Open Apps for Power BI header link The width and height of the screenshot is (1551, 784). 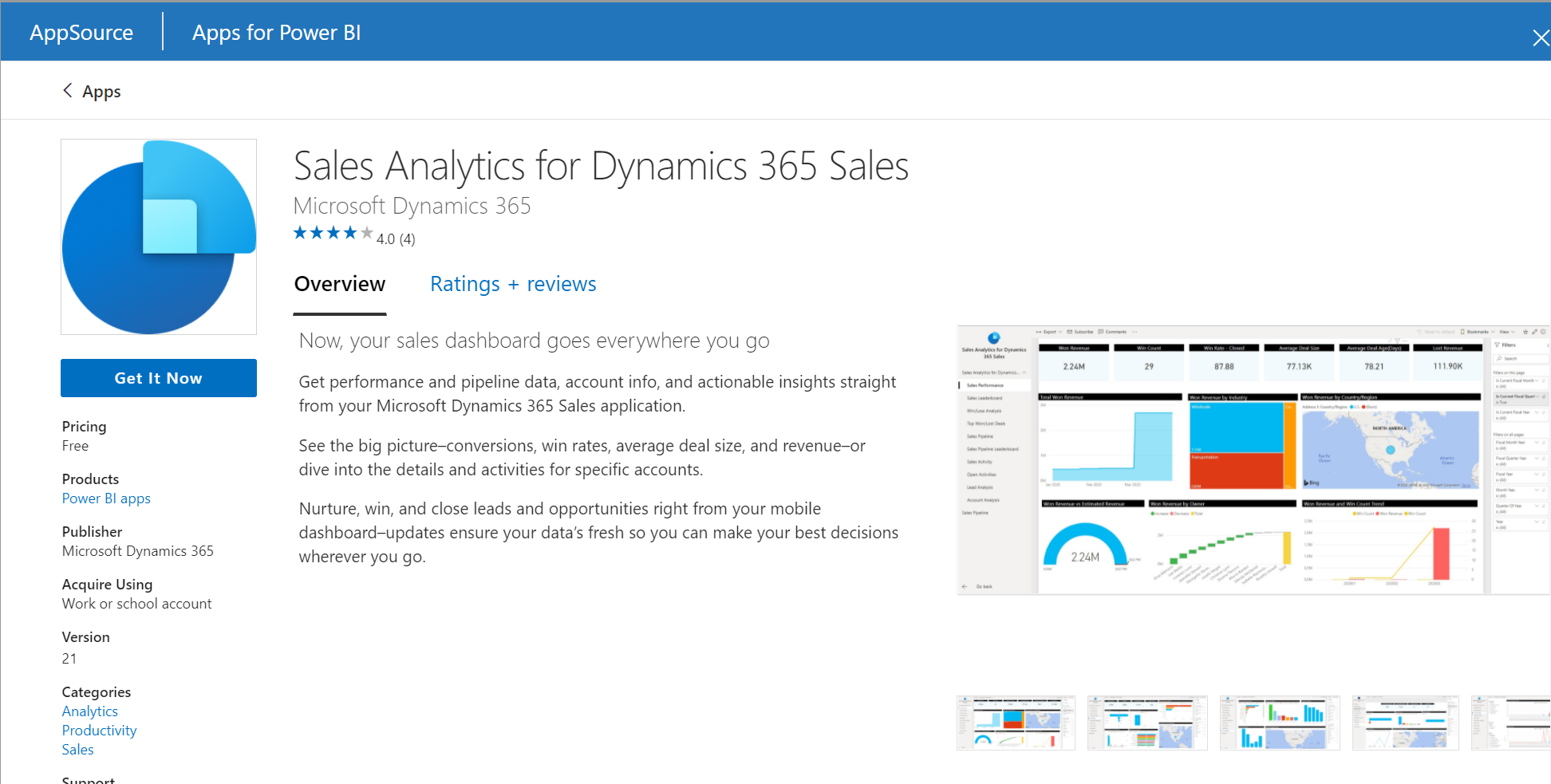(x=276, y=33)
